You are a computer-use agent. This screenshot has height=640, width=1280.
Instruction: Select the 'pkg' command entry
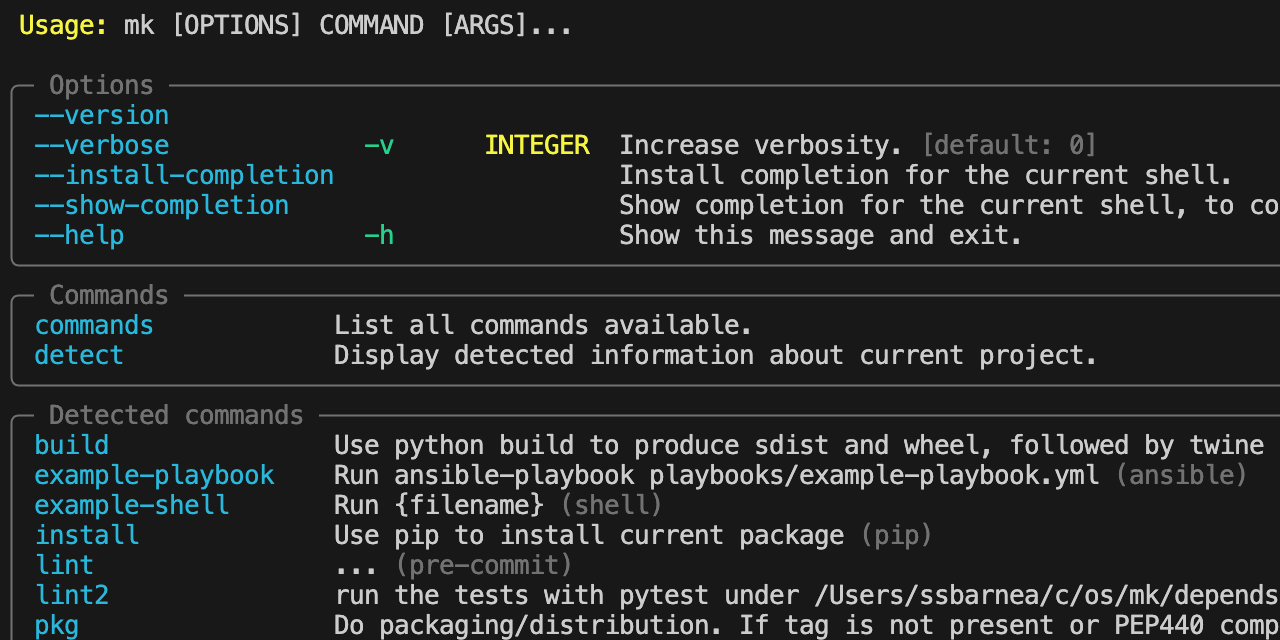point(57,625)
